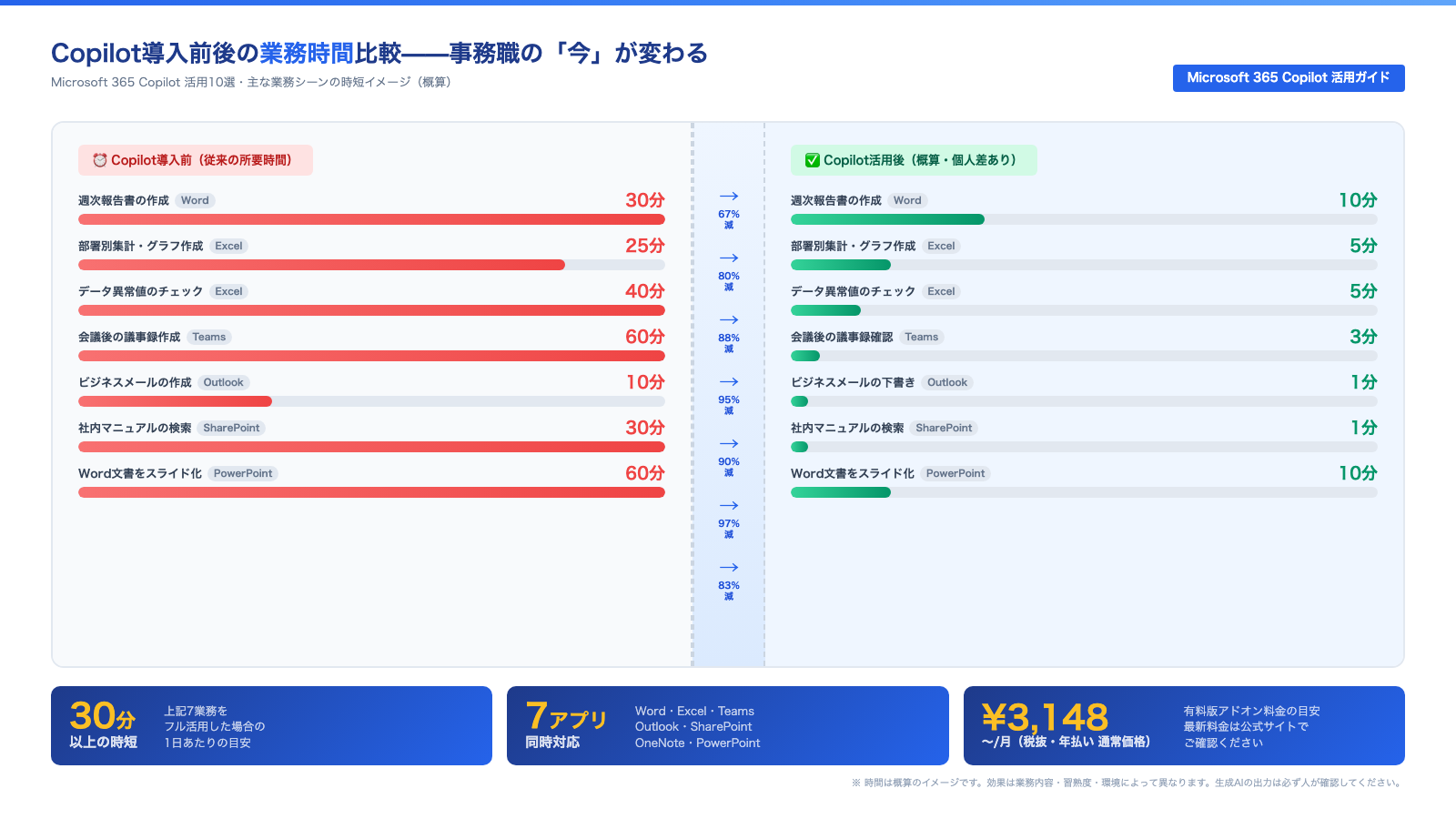The image size is (1456, 819).
Task: Click the Word tag in the after-side 週次報告書の作成 row
Action: click(907, 200)
